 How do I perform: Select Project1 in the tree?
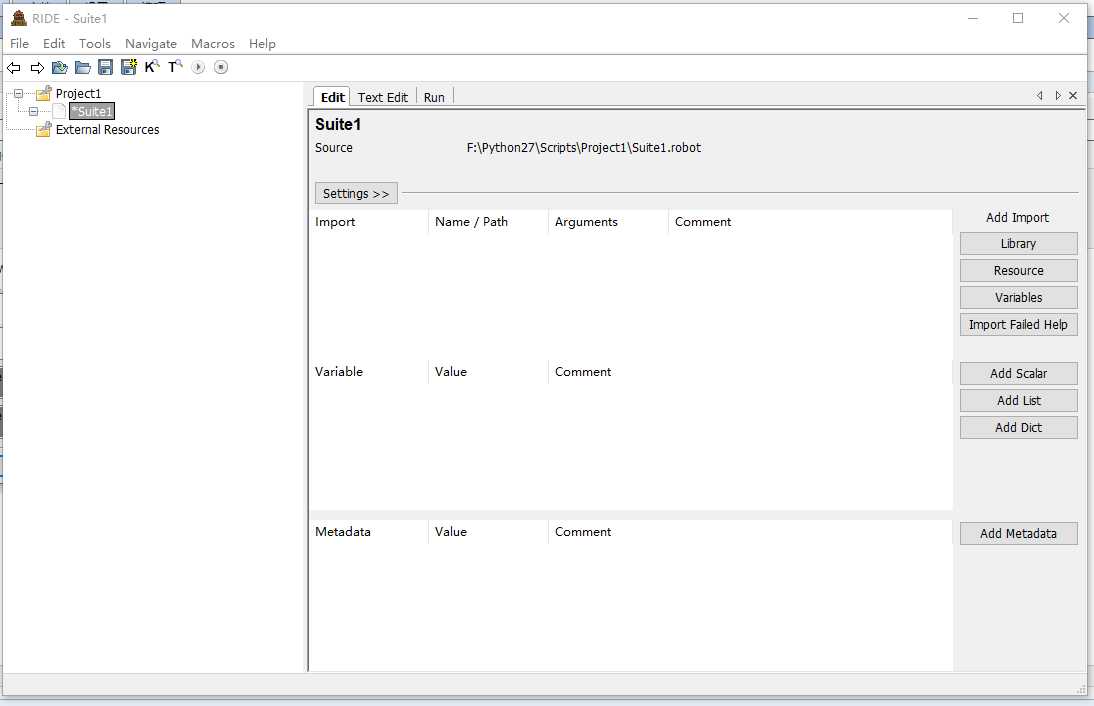(78, 93)
